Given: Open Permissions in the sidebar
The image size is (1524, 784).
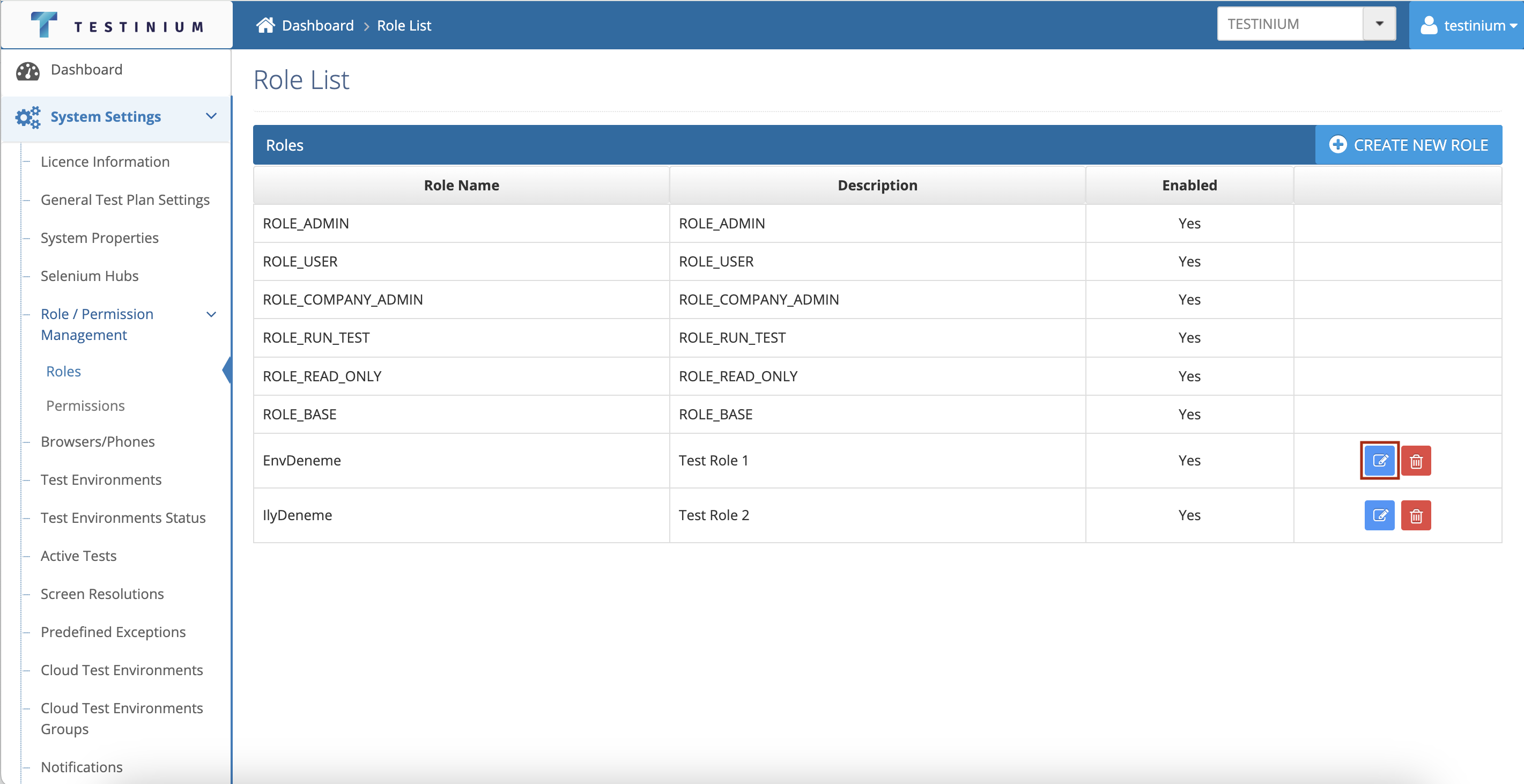Looking at the screenshot, I should pyautogui.click(x=85, y=405).
